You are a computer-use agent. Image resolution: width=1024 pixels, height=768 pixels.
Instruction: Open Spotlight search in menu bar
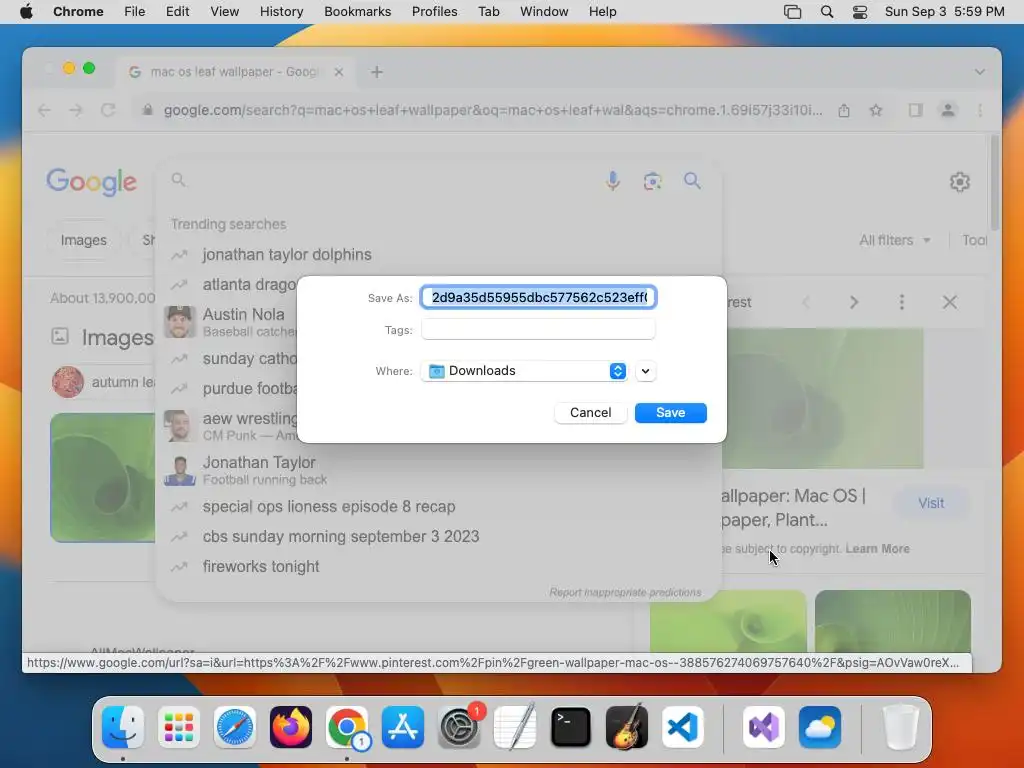click(x=827, y=12)
